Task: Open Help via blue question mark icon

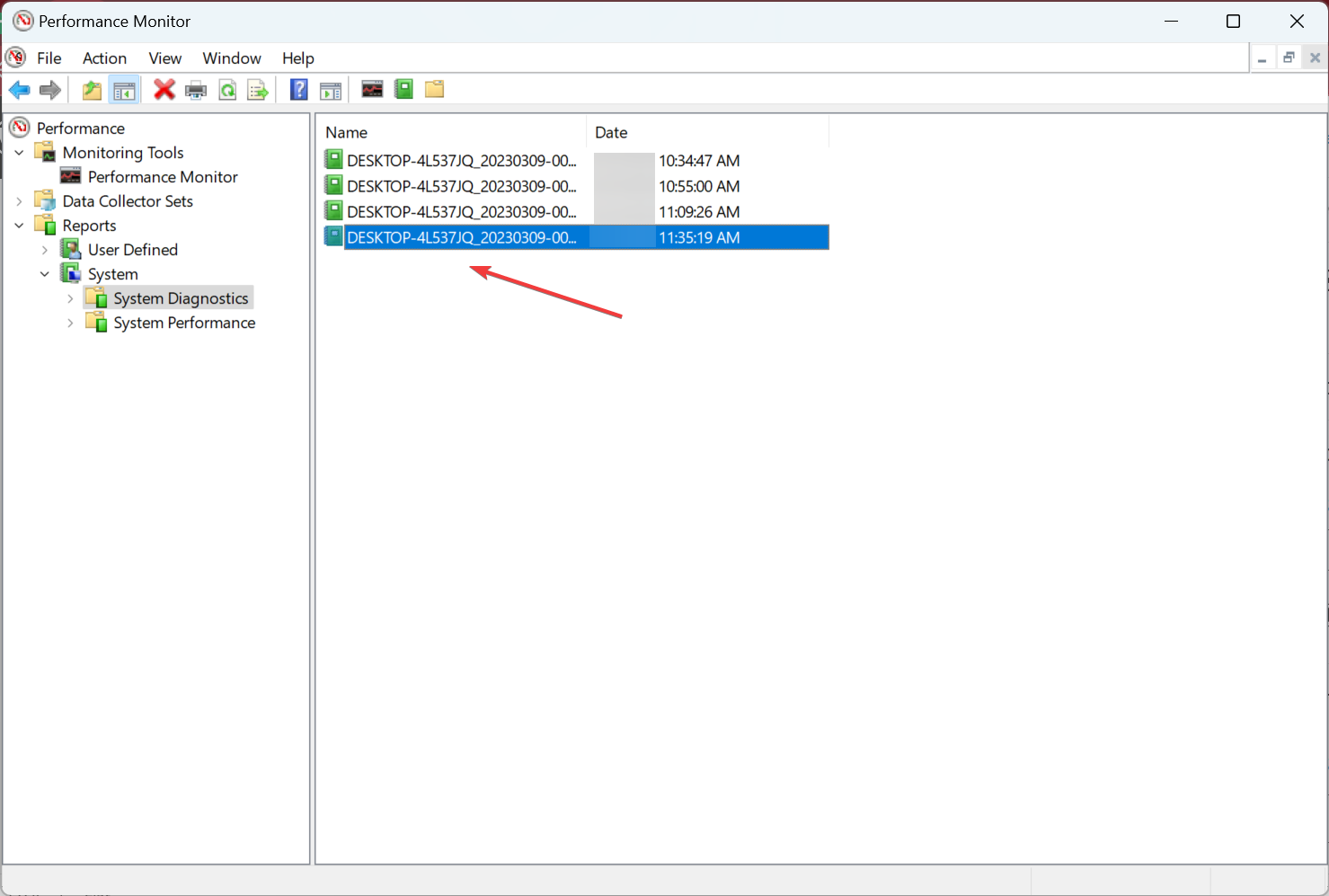Action: coord(299,90)
